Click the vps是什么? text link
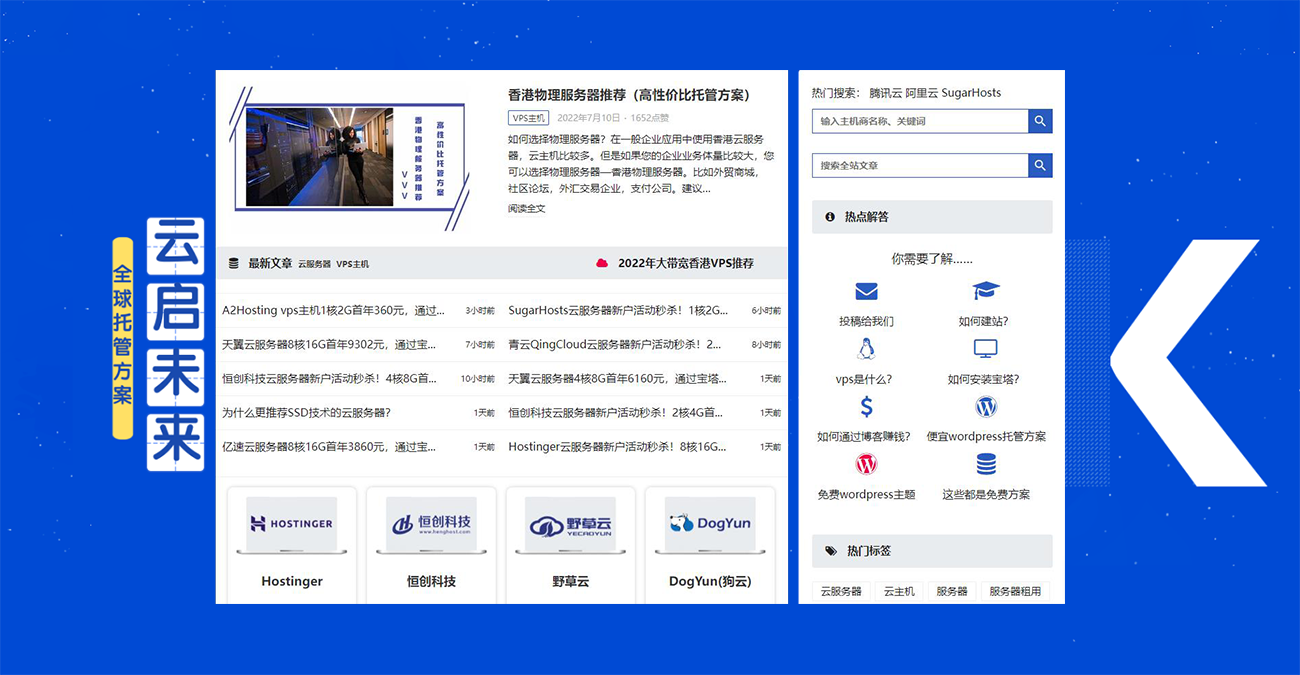The image size is (1300, 675). point(864,379)
